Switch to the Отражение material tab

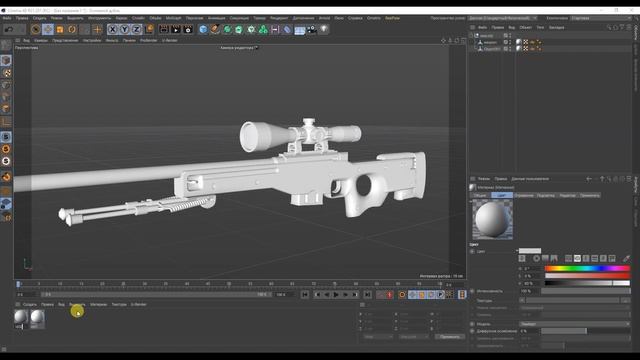[524, 196]
